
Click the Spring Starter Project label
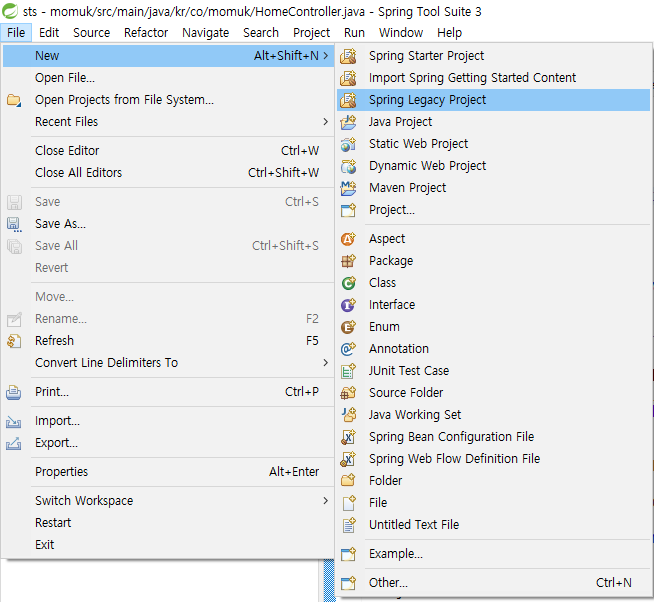click(x=426, y=56)
